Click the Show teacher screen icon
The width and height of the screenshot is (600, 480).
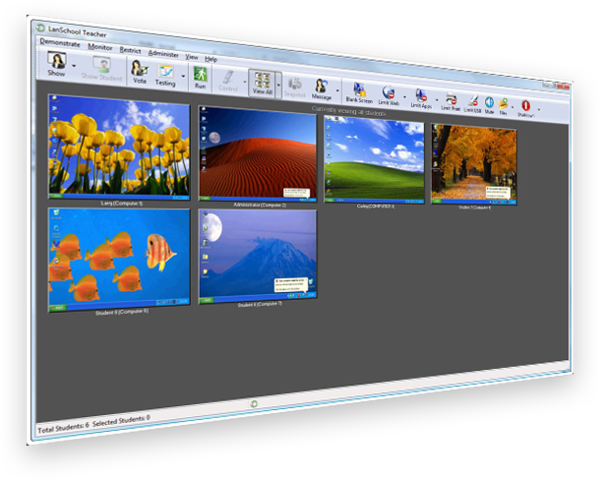pyautogui.click(x=57, y=60)
